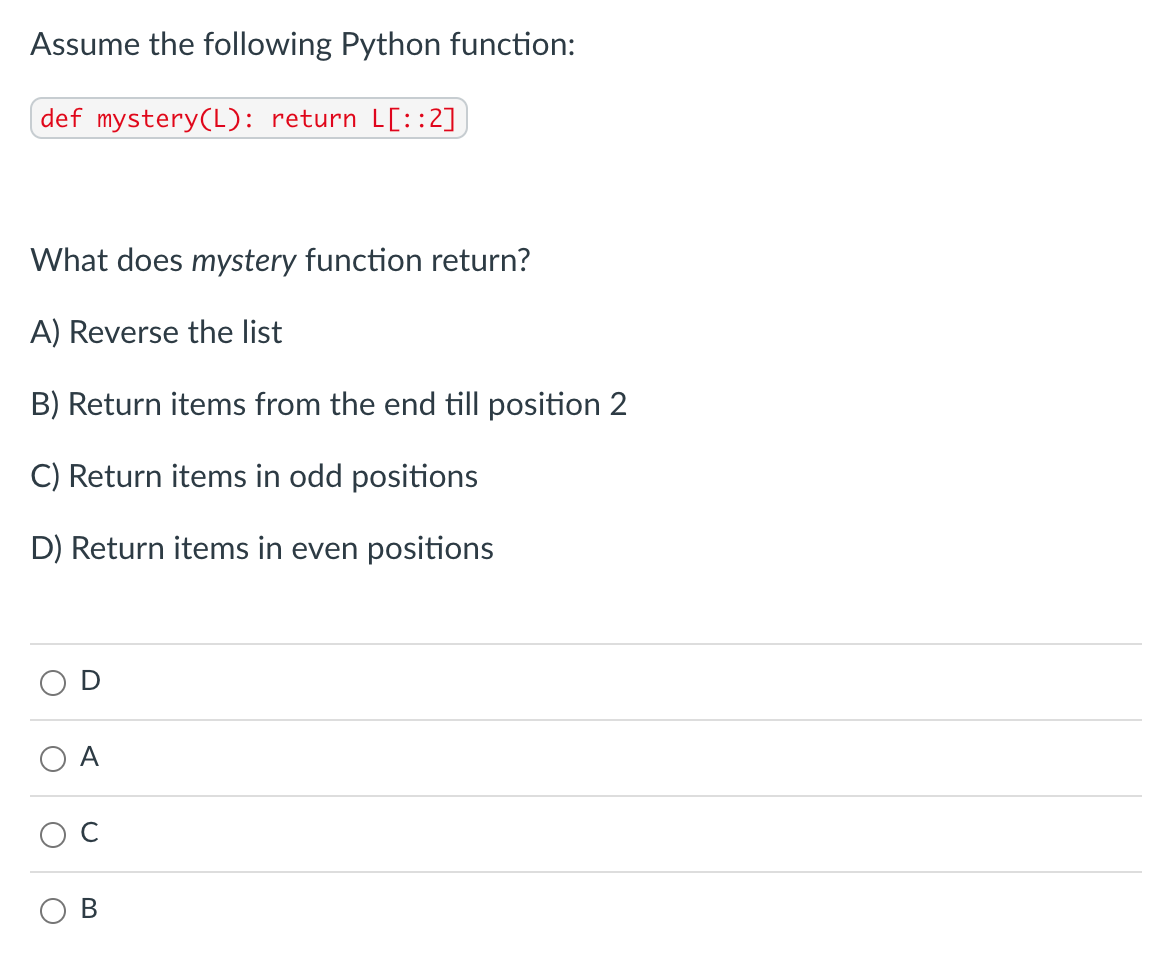Click option text 'Return items in odd positions'
Image resolution: width=1154 pixels, height=974 pixels.
click(273, 476)
